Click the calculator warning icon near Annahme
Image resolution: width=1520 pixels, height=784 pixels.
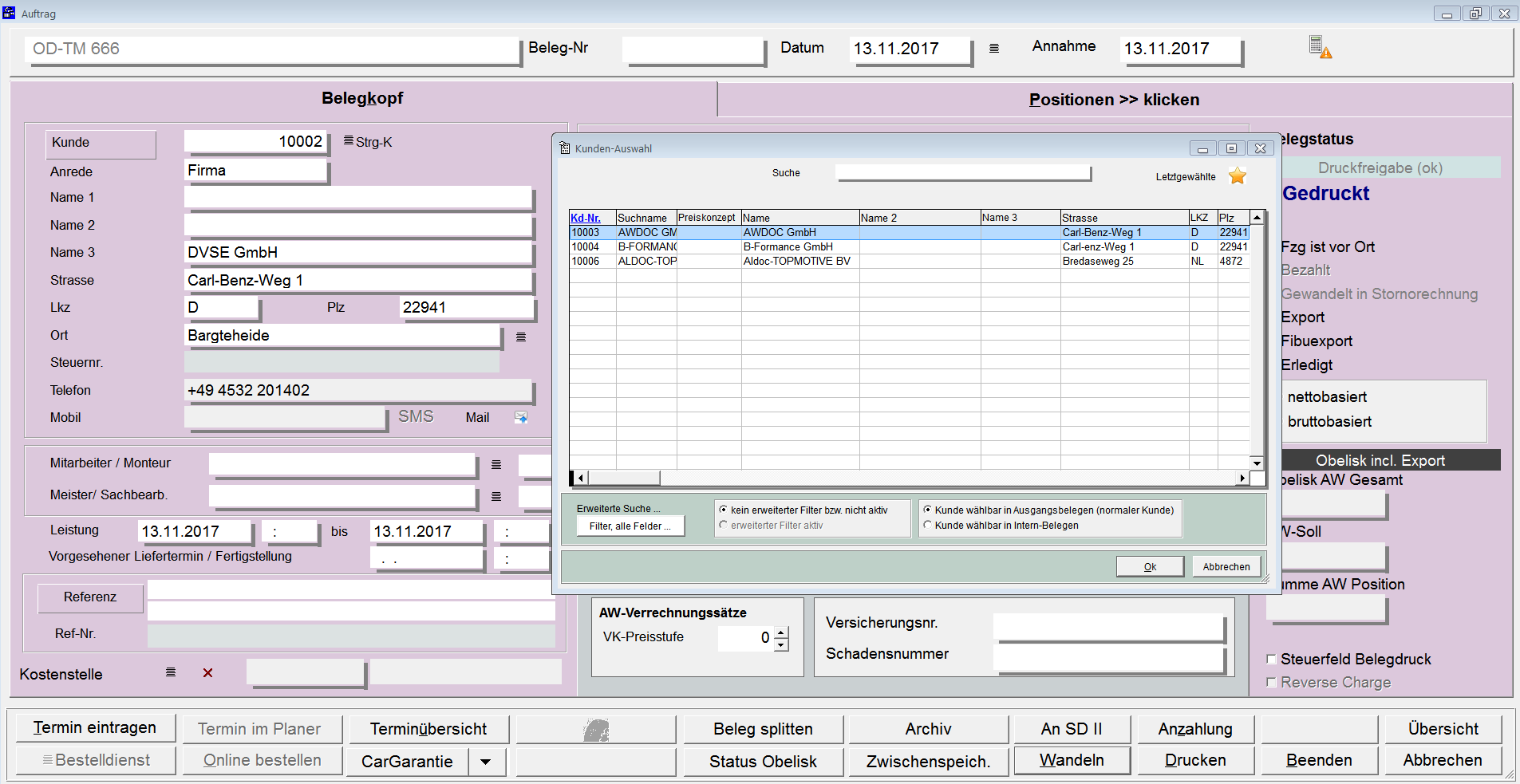[x=1320, y=47]
